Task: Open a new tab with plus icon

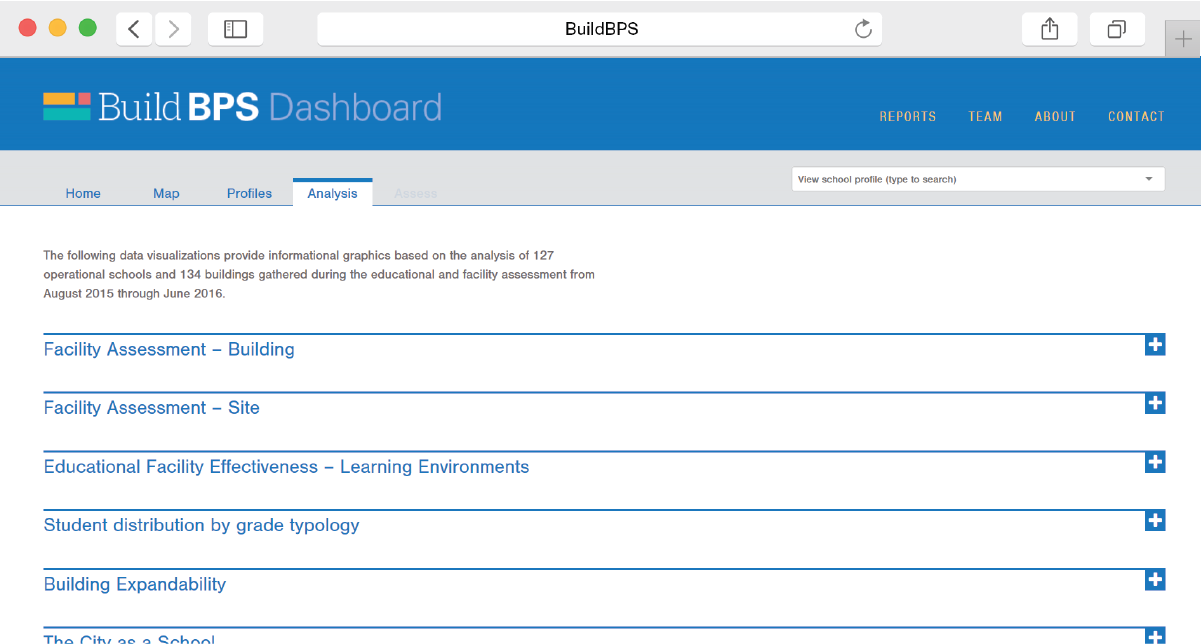Action: point(1183,39)
